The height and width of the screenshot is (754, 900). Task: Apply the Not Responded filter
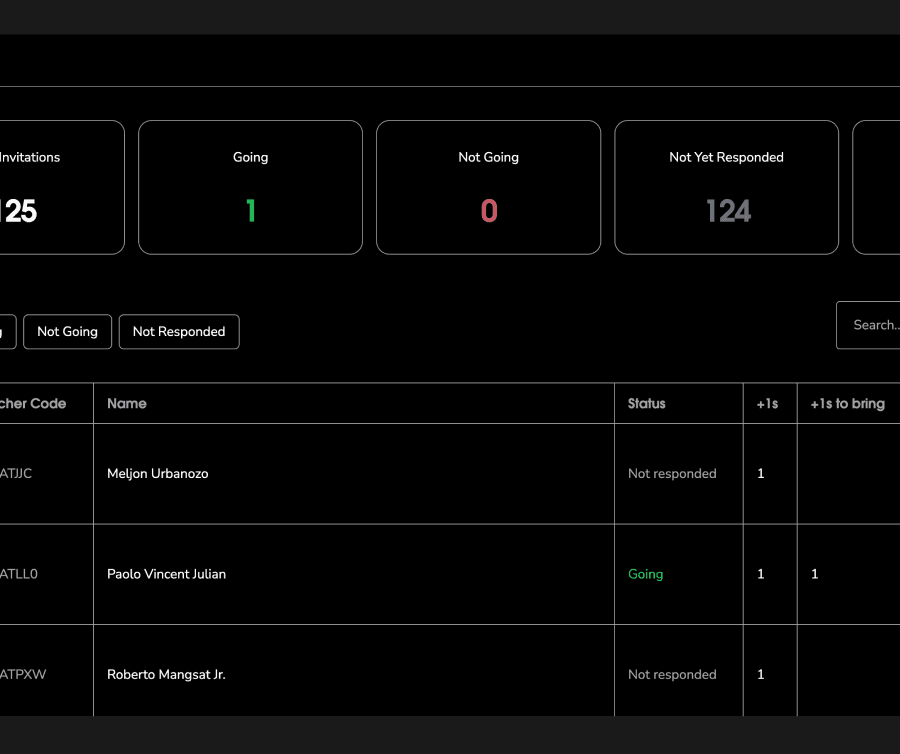pos(179,332)
